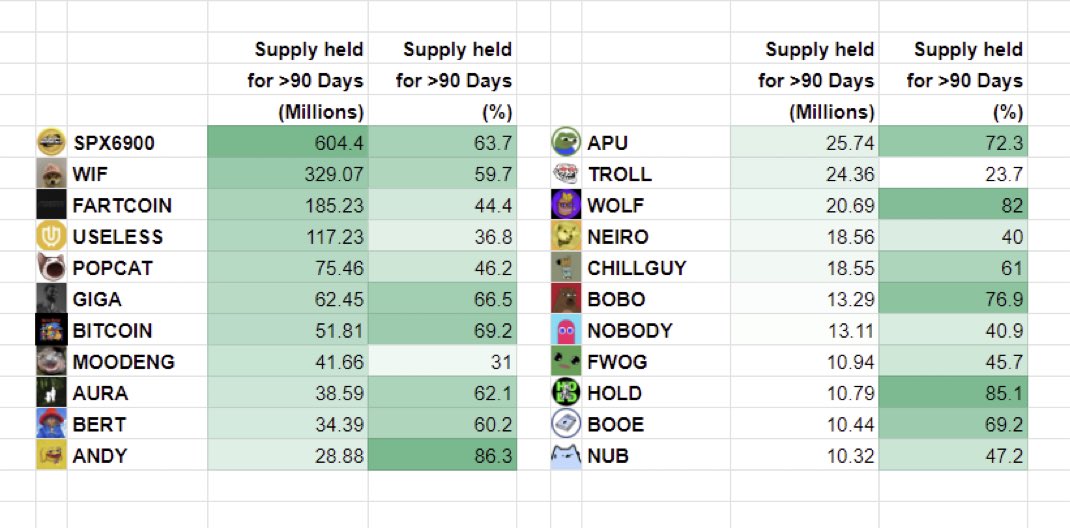Image resolution: width=1070 pixels, height=528 pixels.
Task: Click the APU frog icon
Action: click(566, 143)
